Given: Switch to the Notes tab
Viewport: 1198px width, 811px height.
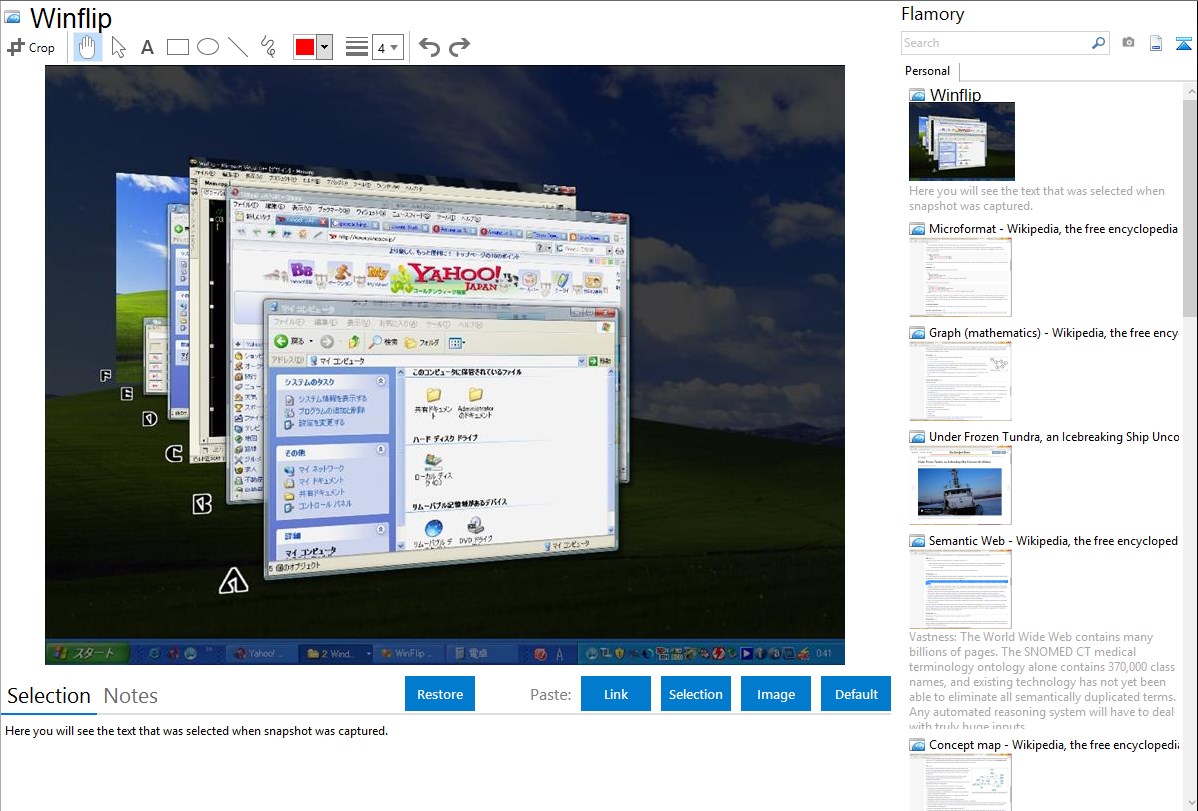Looking at the screenshot, I should pyautogui.click(x=131, y=696).
